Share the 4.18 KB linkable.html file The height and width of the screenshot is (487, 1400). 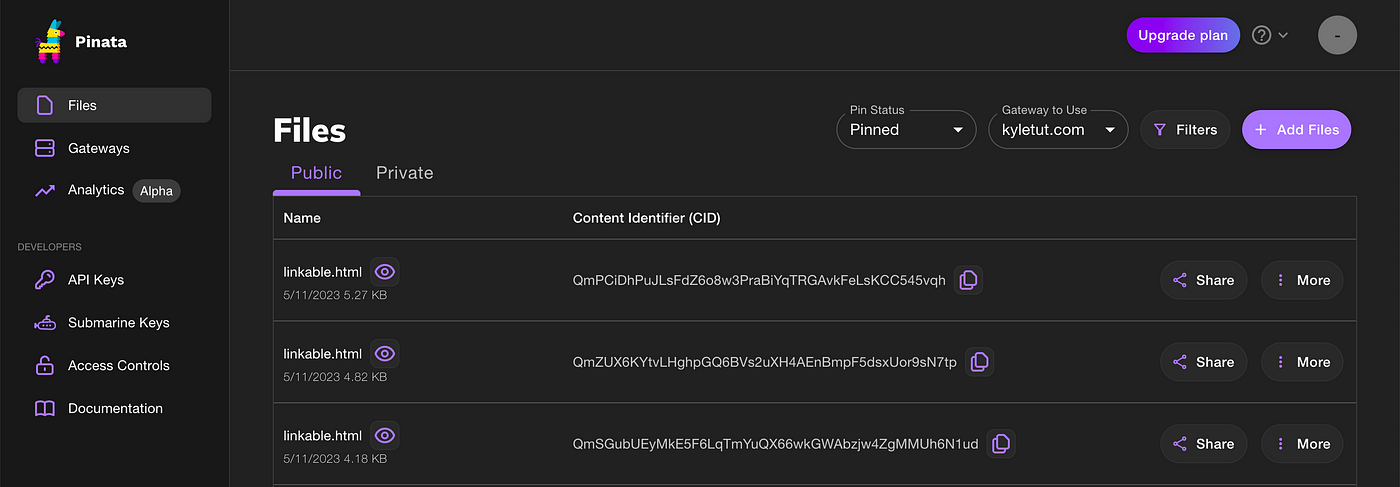coord(1204,444)
